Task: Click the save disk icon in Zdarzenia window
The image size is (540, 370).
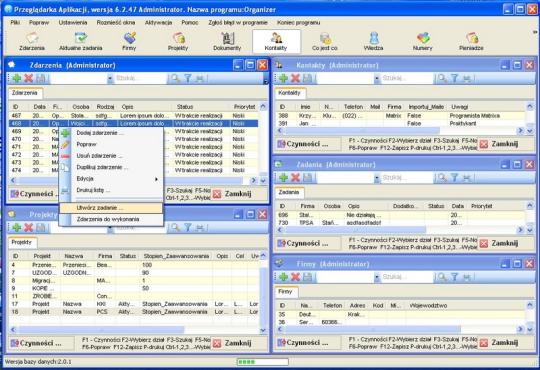Action: (x=41, y=79)
